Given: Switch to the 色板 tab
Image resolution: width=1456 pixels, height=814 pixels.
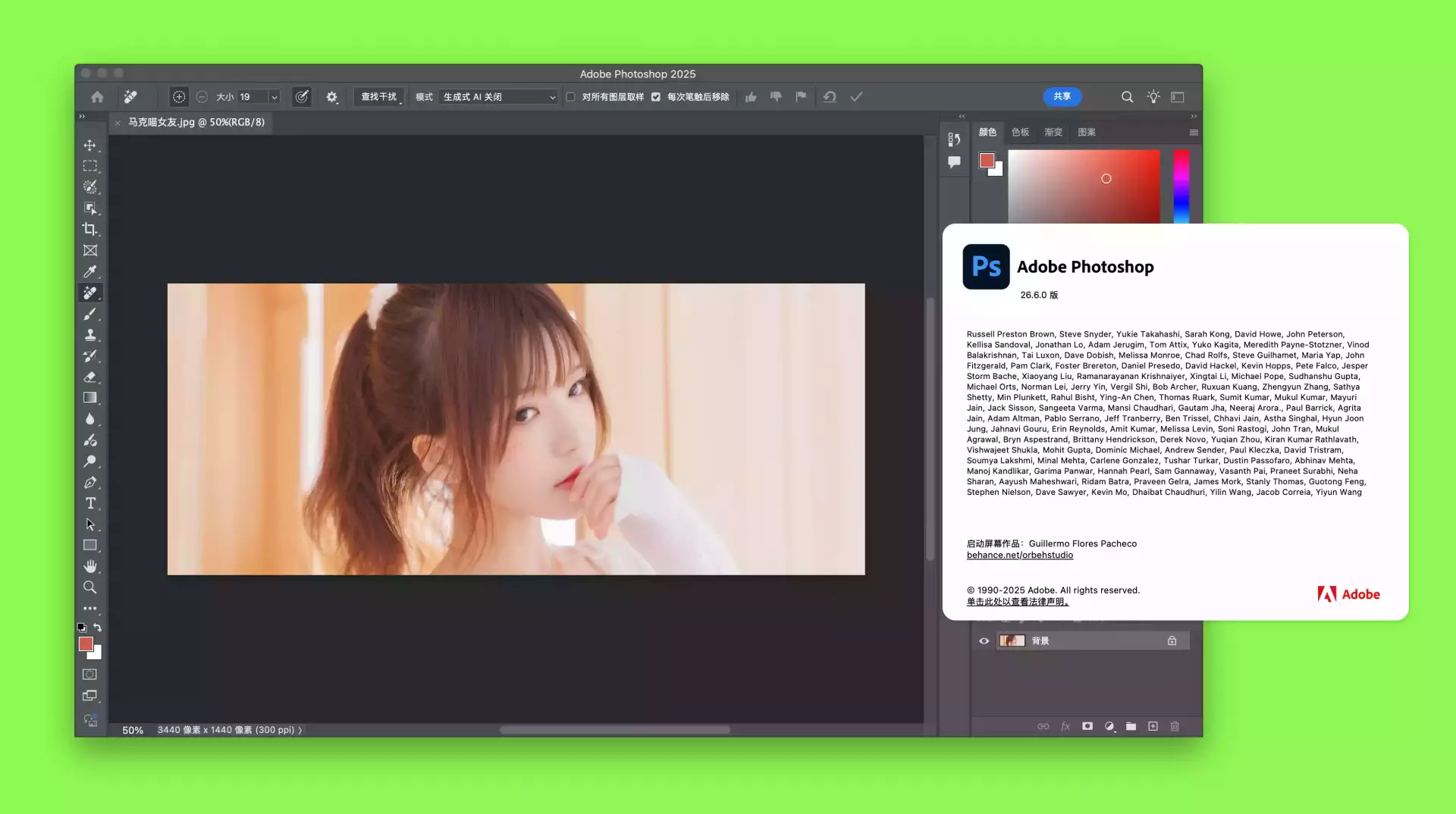Looking at the screenshot, I should (x=1020, y=133).
